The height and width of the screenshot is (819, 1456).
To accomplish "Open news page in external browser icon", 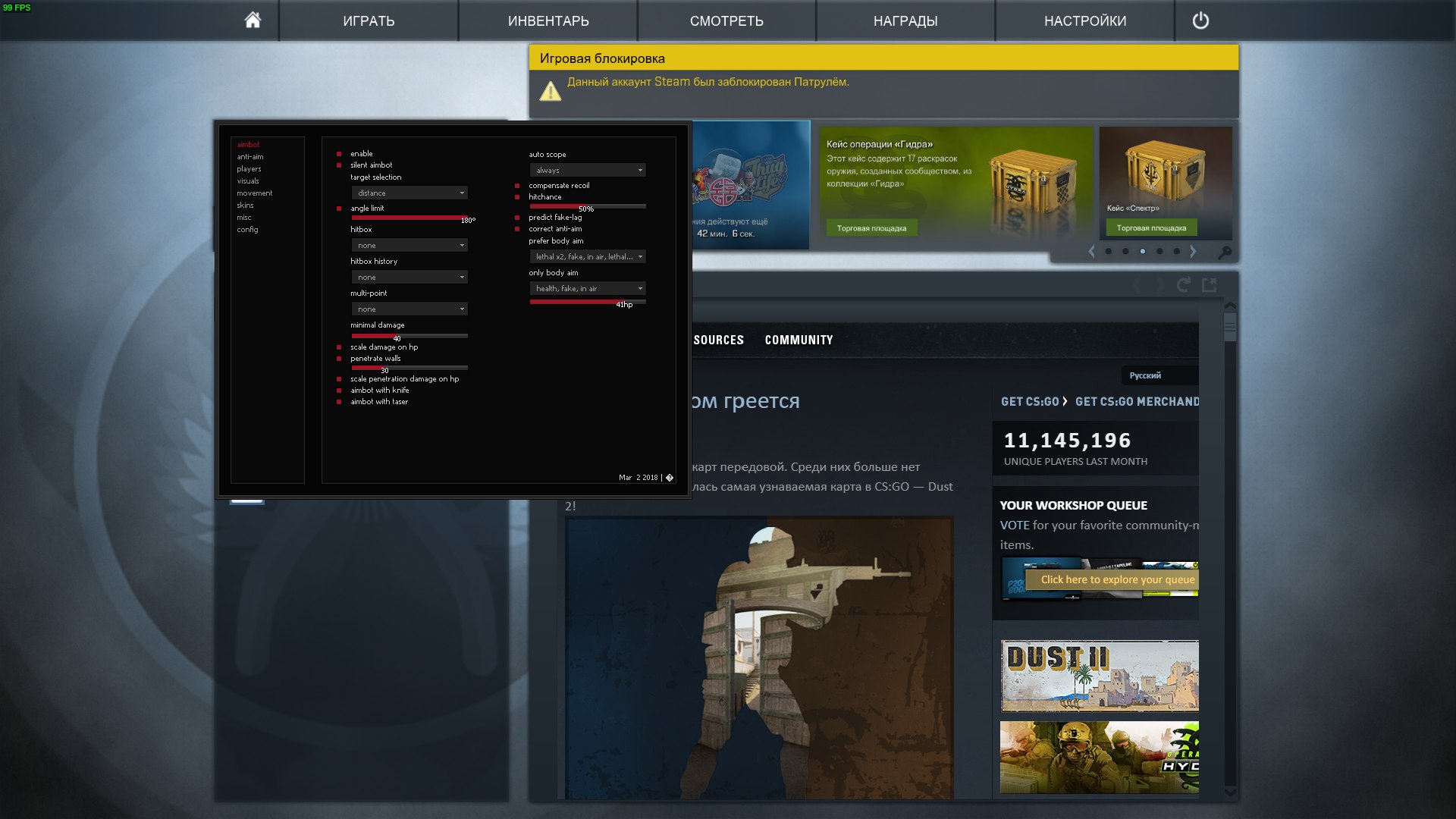I will 1210,285.
